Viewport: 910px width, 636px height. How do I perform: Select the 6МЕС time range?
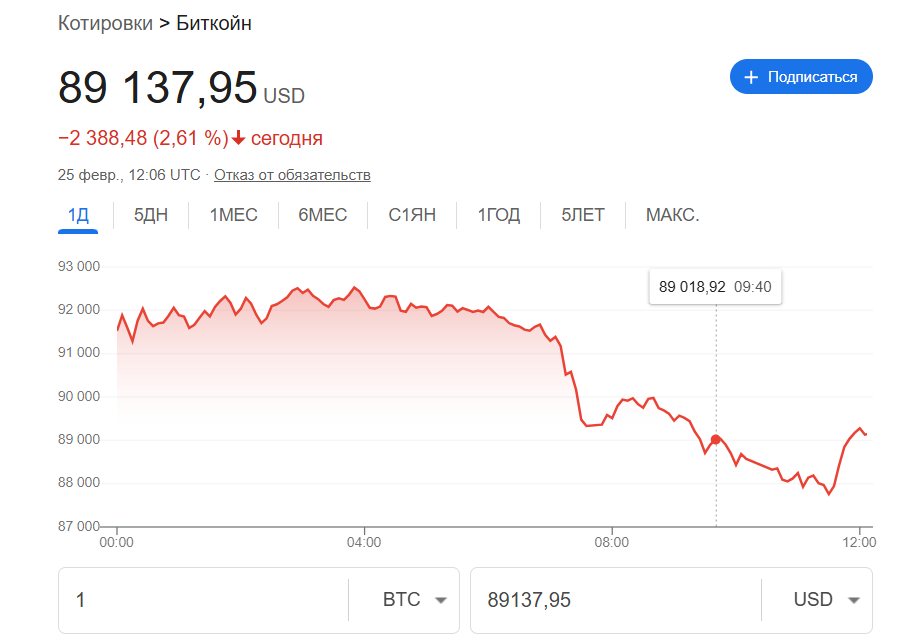tap(322, 215)
